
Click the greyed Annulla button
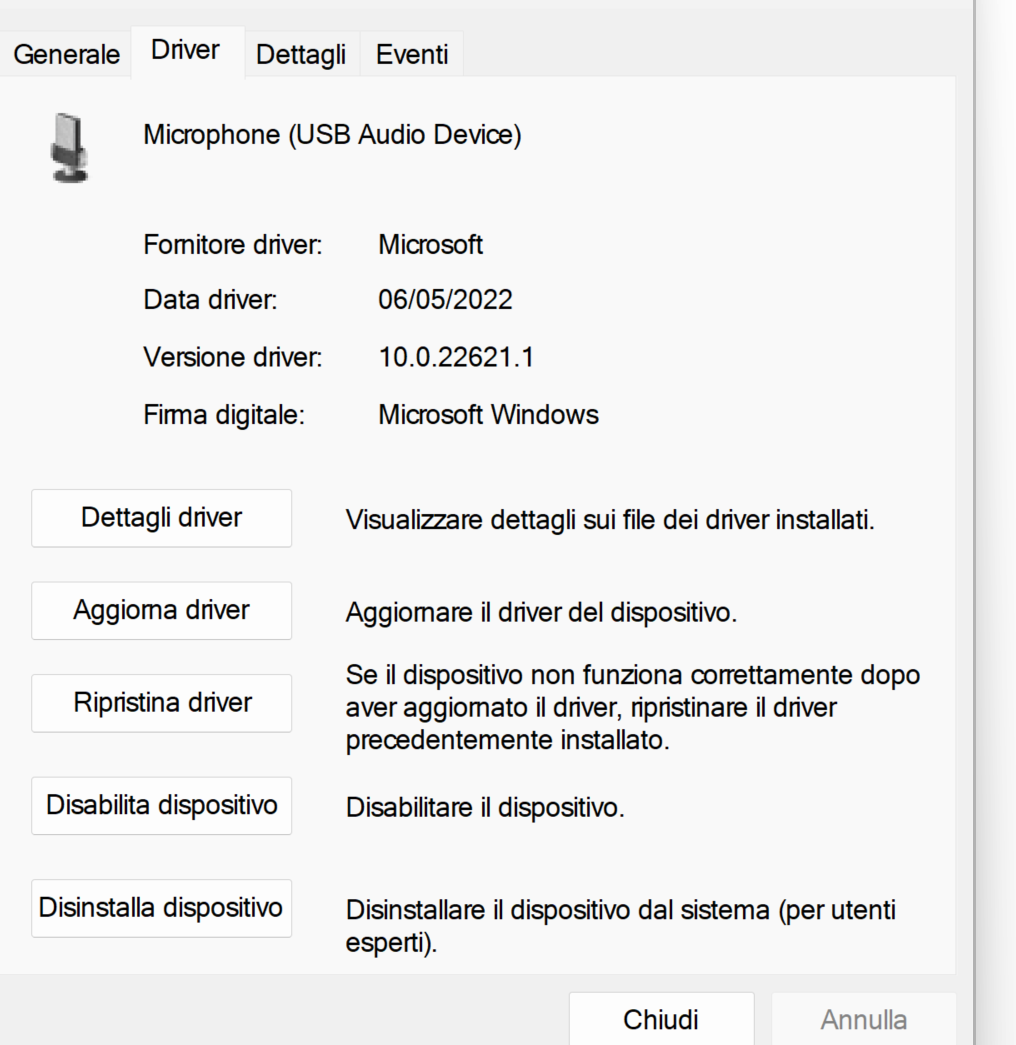pos(863,1019)
